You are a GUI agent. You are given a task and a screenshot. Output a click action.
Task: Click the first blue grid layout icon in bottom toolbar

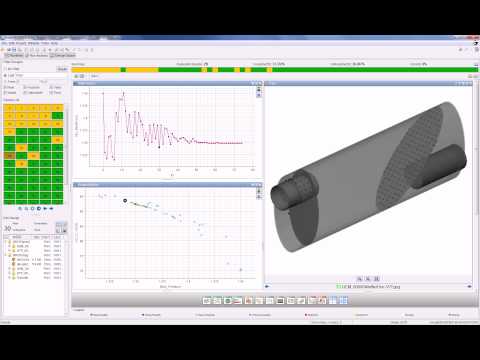point(333,301)
